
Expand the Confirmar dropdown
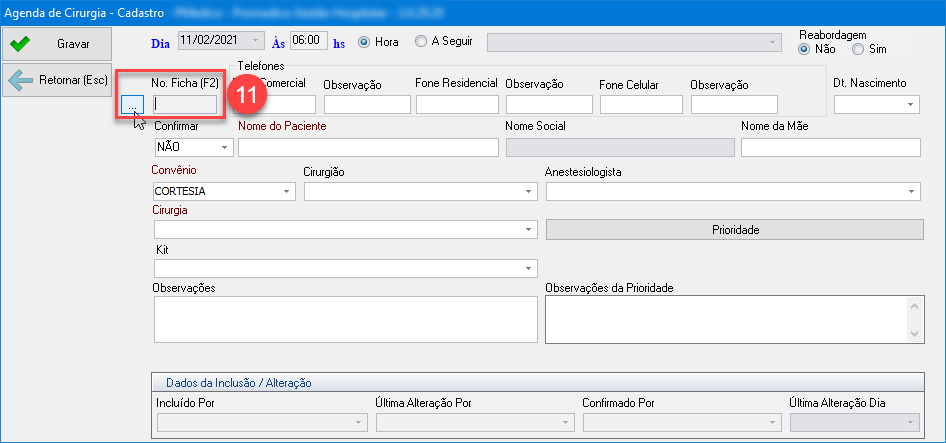point(224,147)
